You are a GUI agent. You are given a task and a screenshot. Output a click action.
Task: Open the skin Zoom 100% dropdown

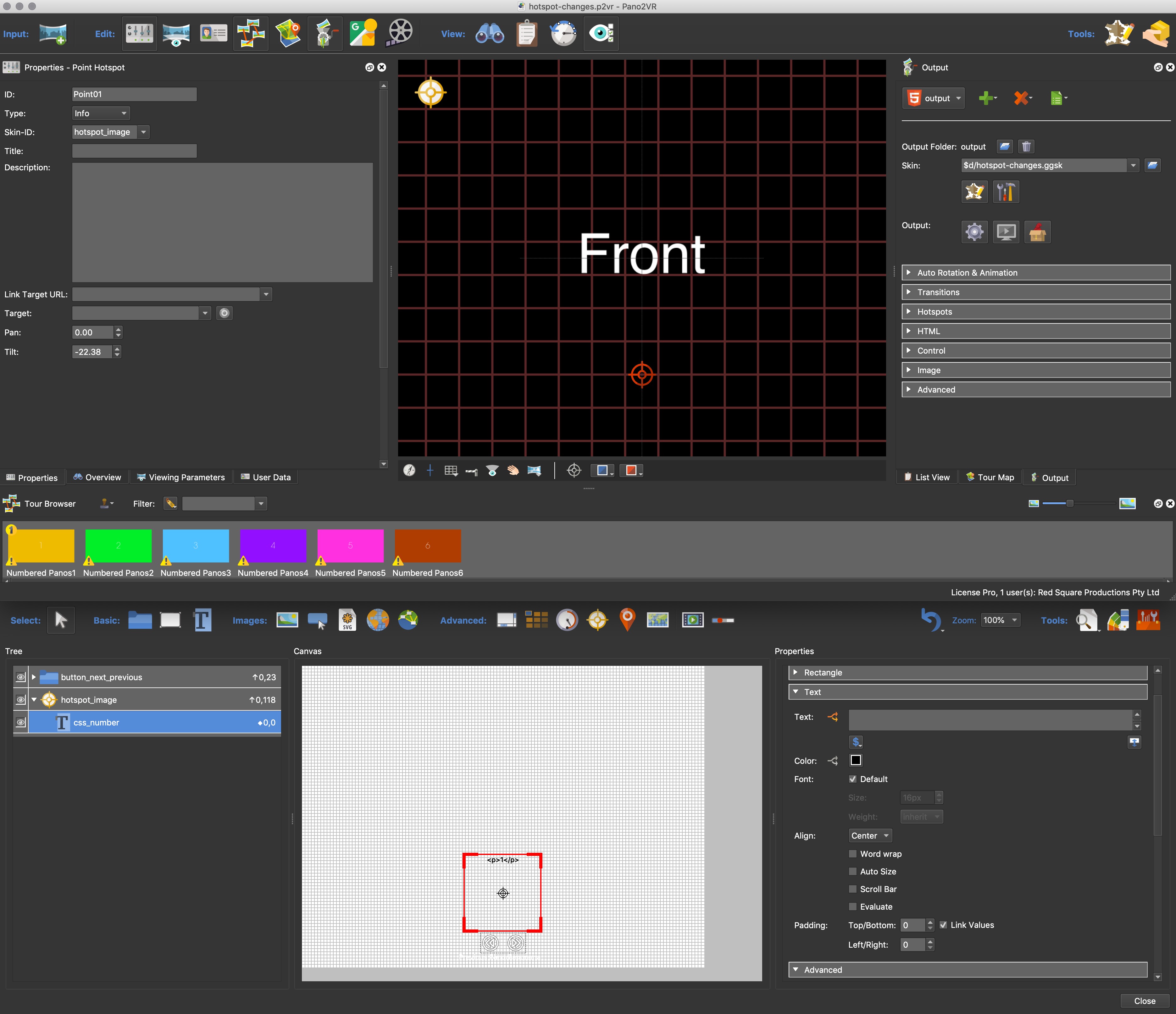(x=1000, y=620)
